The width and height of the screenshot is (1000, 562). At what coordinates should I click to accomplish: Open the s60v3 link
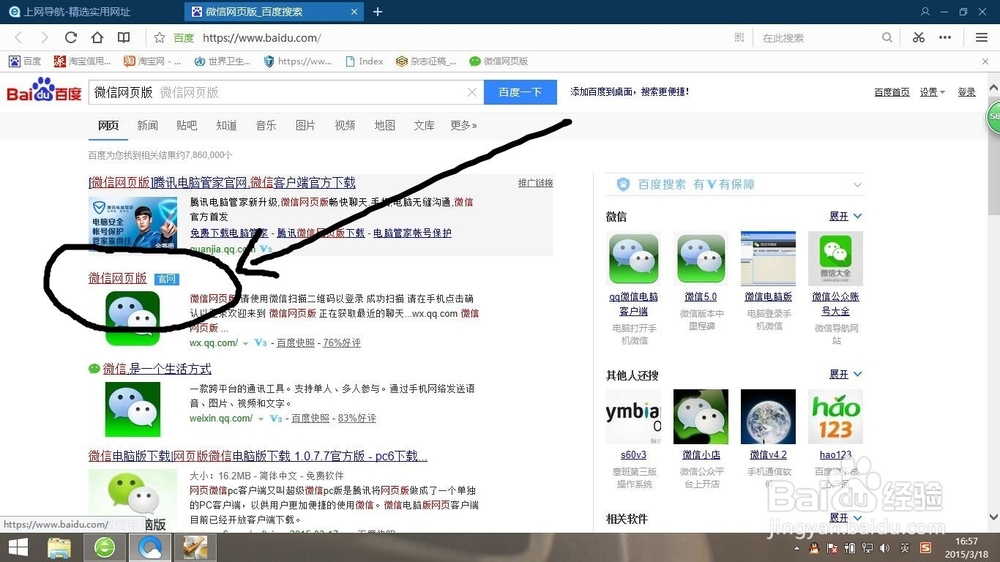pyautogui.click(x=633, y=455)
